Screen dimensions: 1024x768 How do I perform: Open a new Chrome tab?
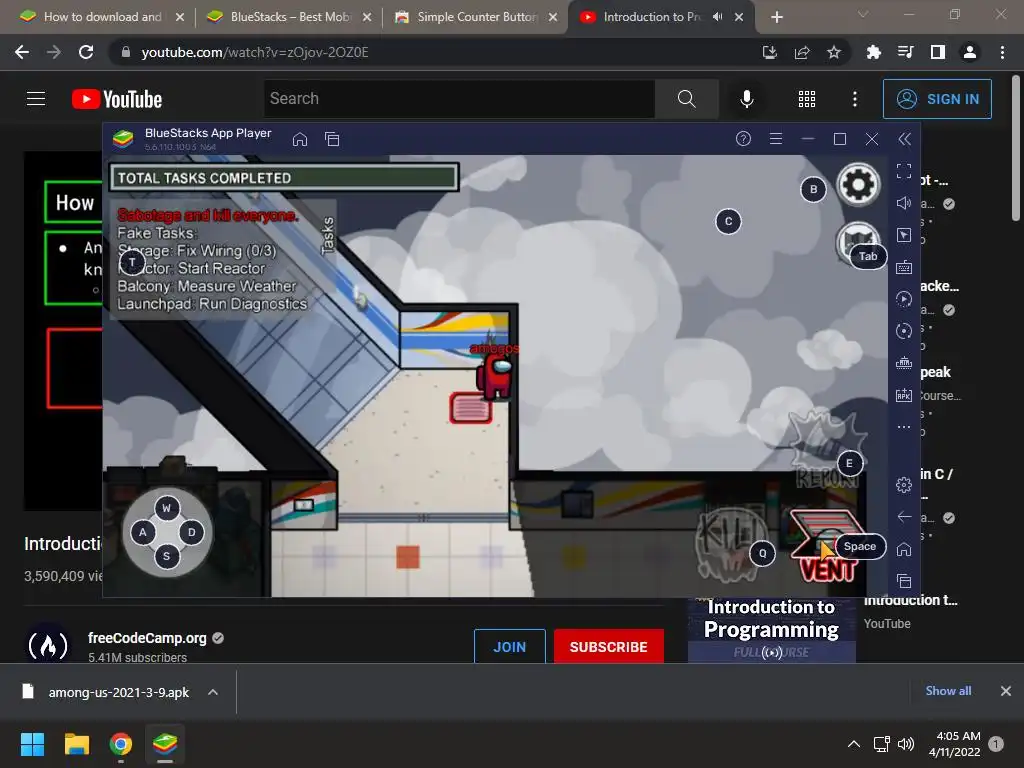click(x=776, y=18)
